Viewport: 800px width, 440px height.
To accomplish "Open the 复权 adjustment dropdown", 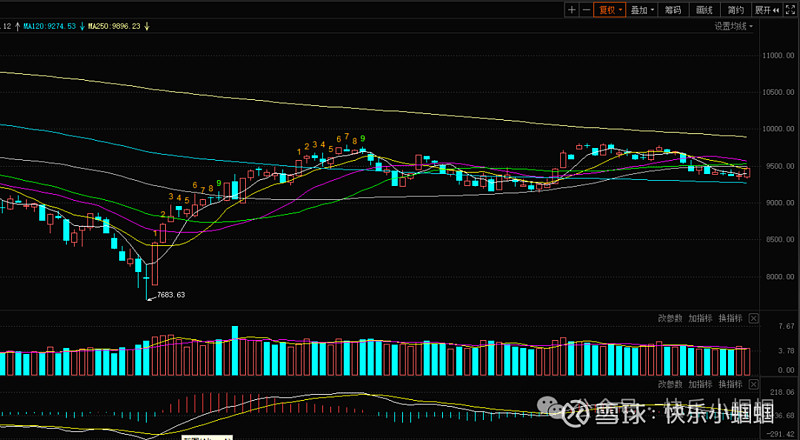I will (x=610, y=10).
